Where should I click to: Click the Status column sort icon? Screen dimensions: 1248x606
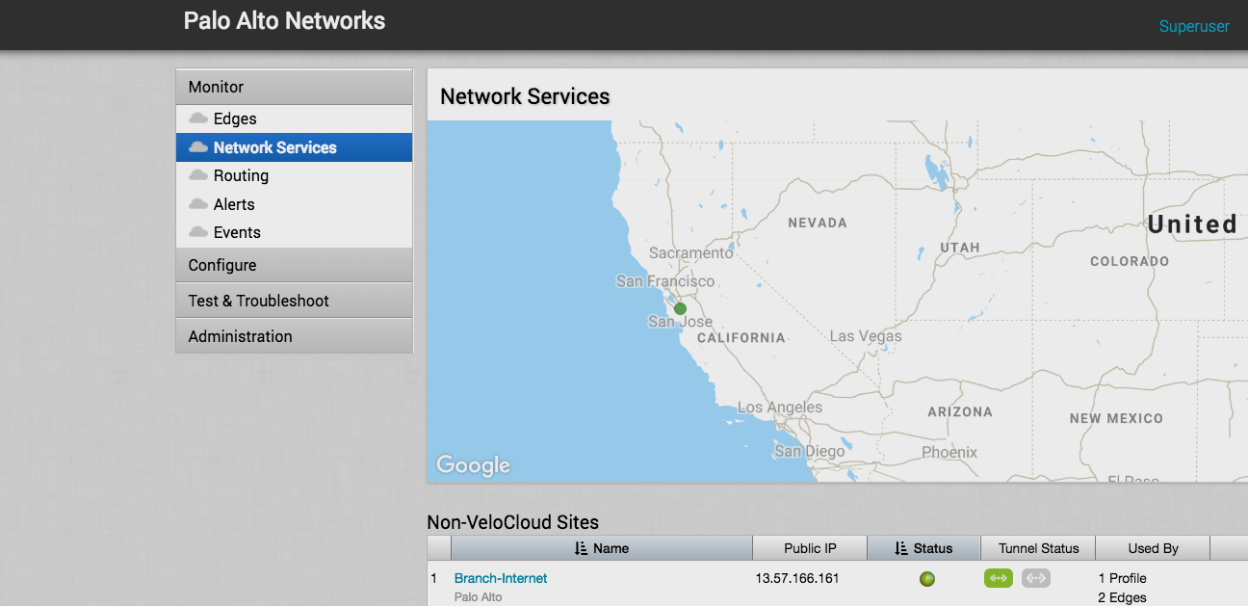click(x=901, y=548)
